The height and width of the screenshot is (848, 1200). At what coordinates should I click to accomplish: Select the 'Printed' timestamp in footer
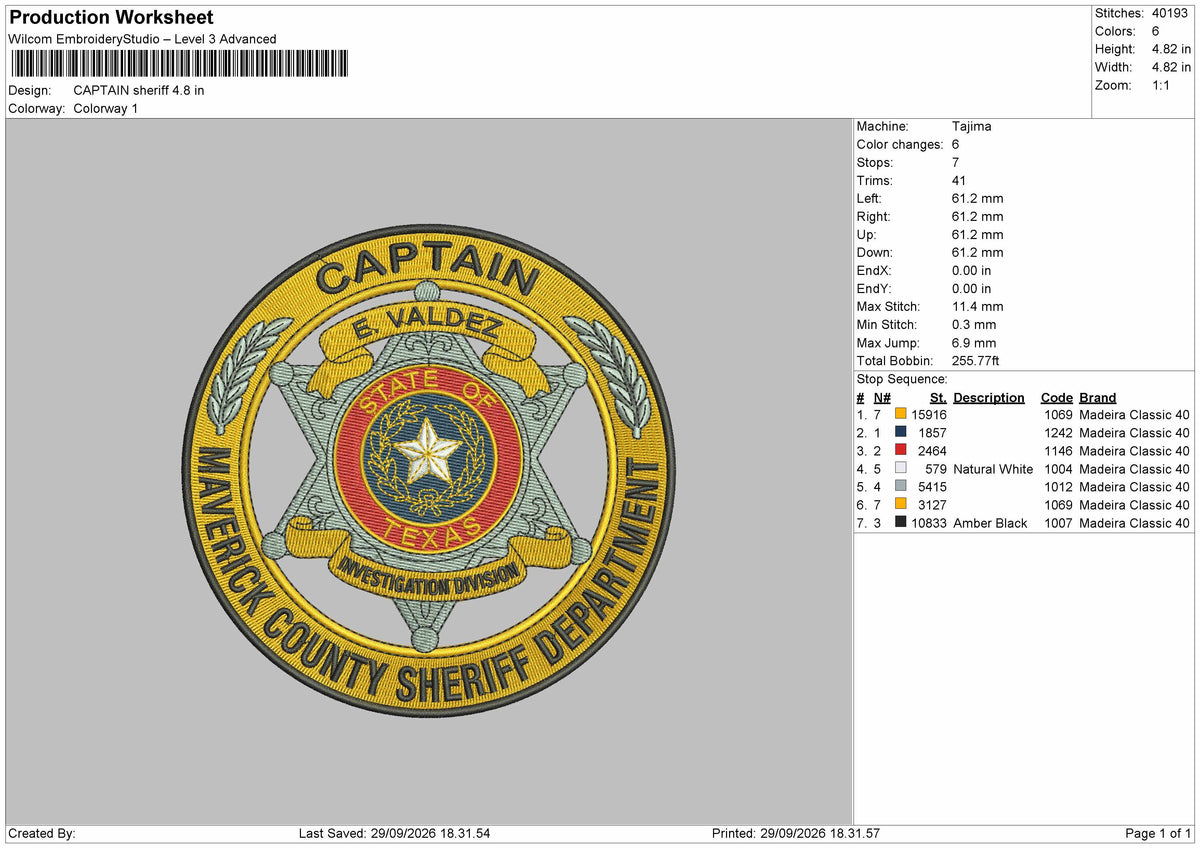796,833
